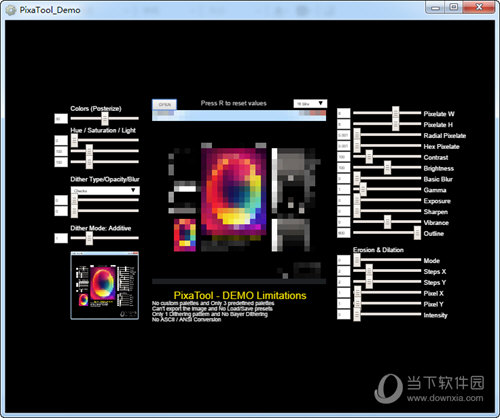500x418 pixels.
Task: Click the Dither Opacity value box
Action: (x=61, y=200)
